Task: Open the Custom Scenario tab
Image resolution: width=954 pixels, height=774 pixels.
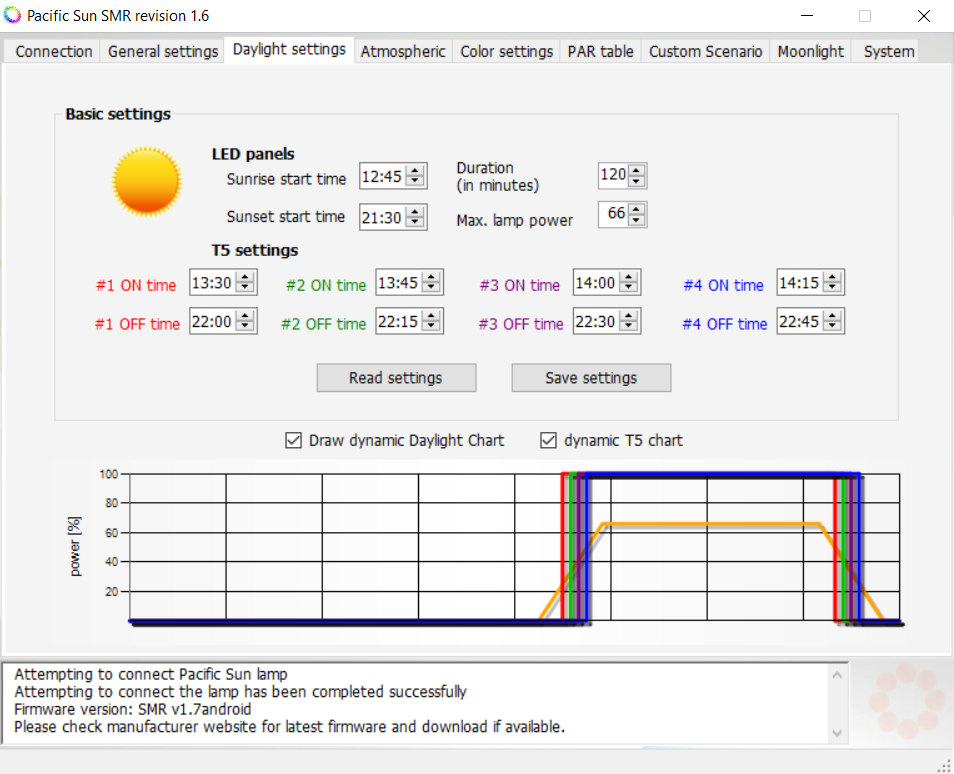Action: (705, 51)
